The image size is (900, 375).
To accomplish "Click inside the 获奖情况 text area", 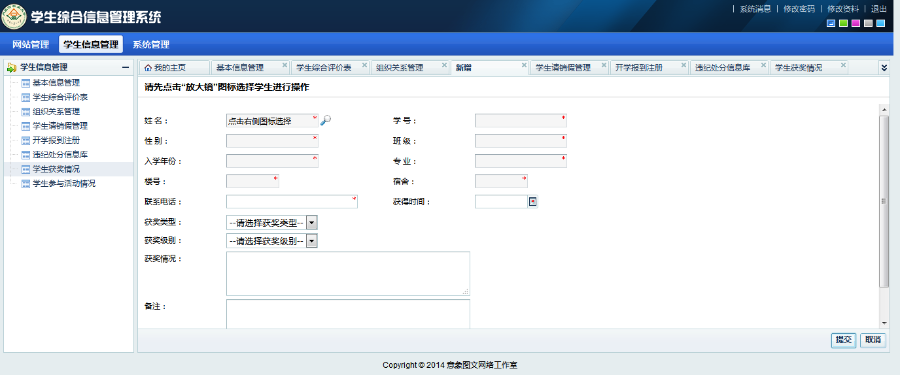I will coord(348,273).
